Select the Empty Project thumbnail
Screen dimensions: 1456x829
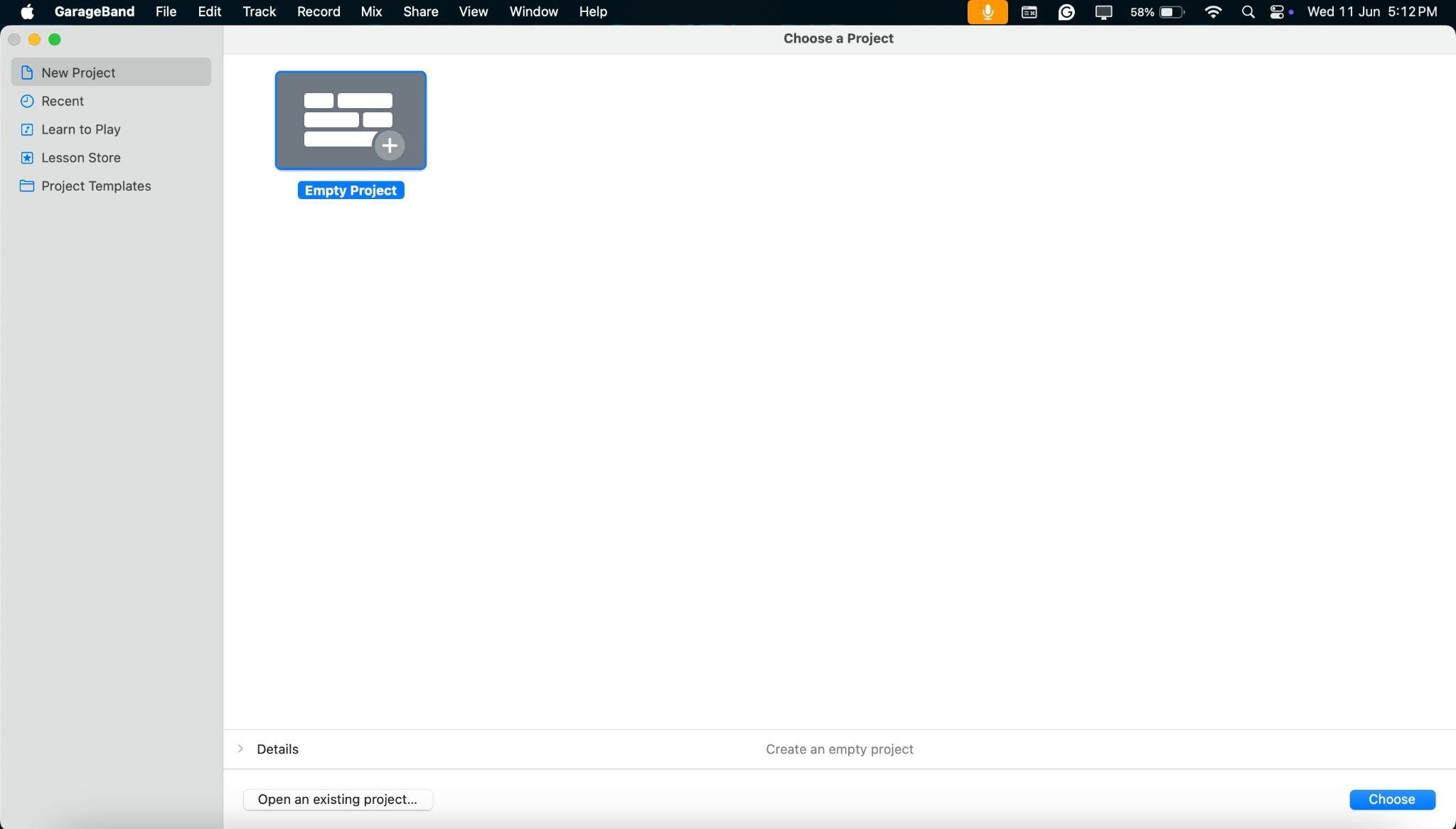tap(350, 120)
